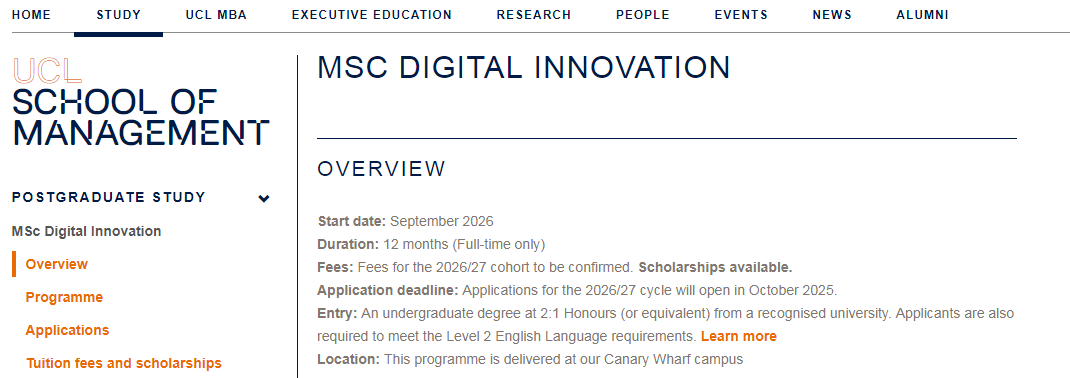Click the MSc Digital Innovation sidebar heading

pyautogui.click(x=87, y=231)
